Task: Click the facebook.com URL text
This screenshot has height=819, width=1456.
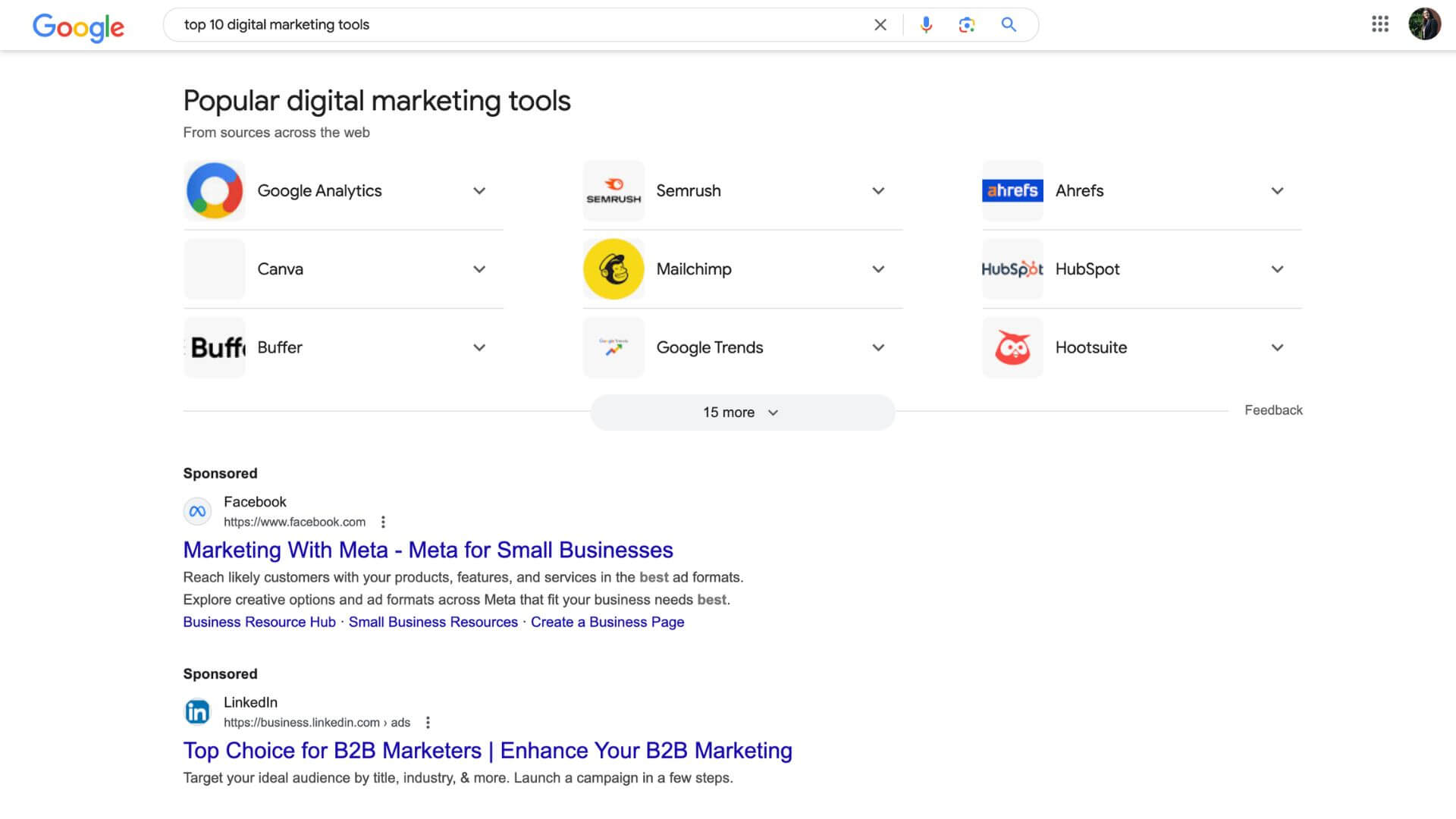Action: point(294,522)
